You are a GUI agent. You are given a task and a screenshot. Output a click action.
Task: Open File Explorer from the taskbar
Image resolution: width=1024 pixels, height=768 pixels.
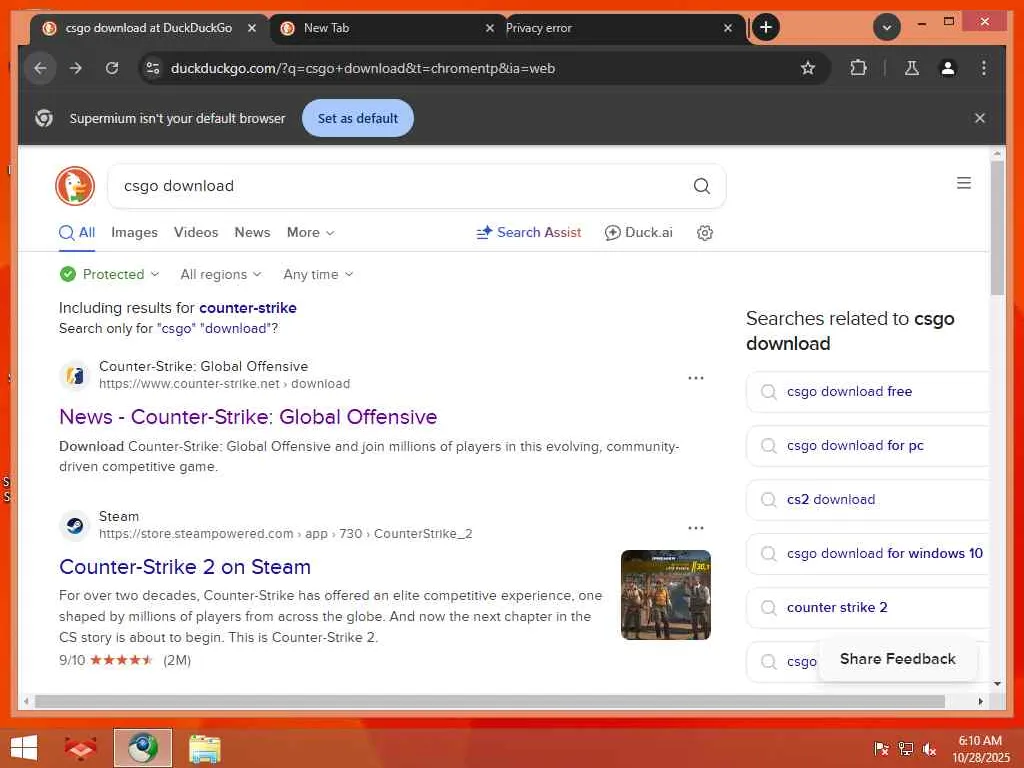(x=204, y=748)
